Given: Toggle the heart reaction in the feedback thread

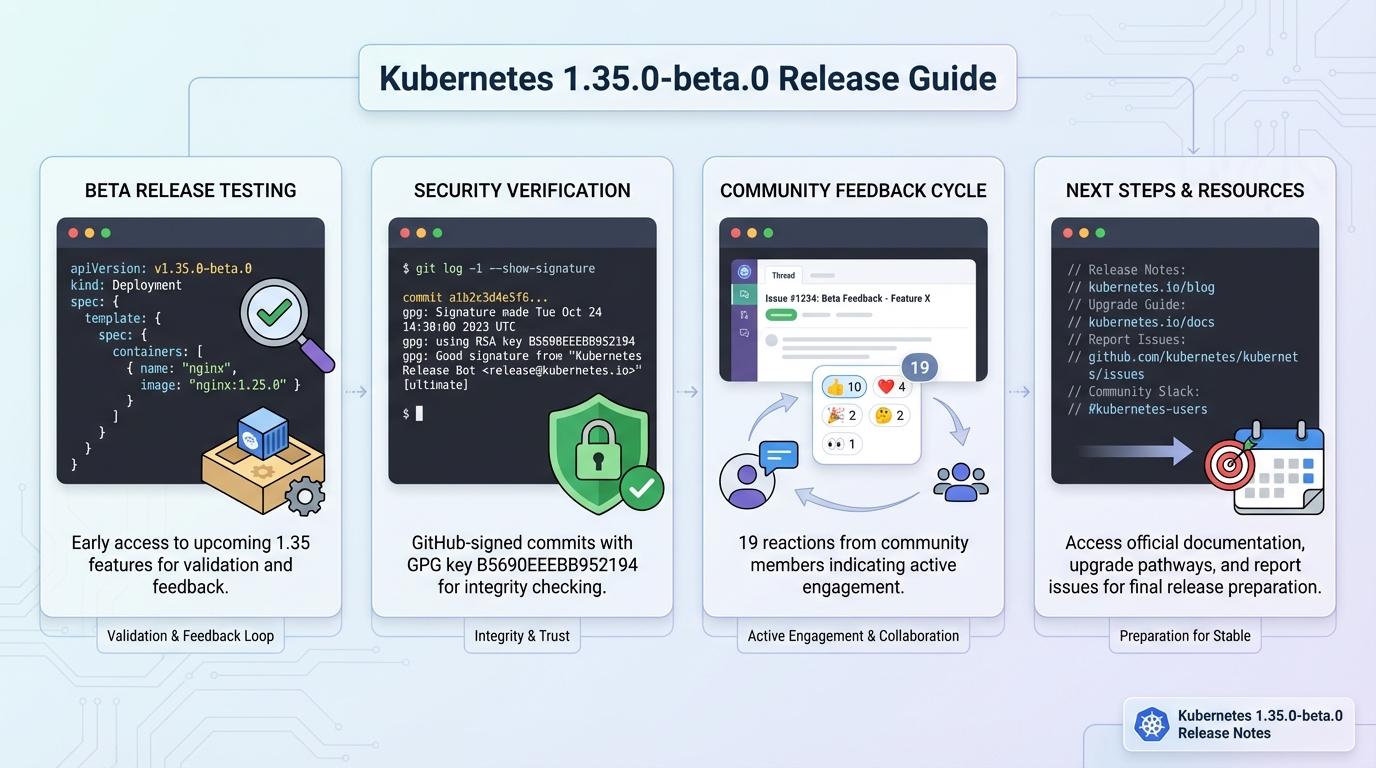Looking at the screenshot, I should pos(891,386).
